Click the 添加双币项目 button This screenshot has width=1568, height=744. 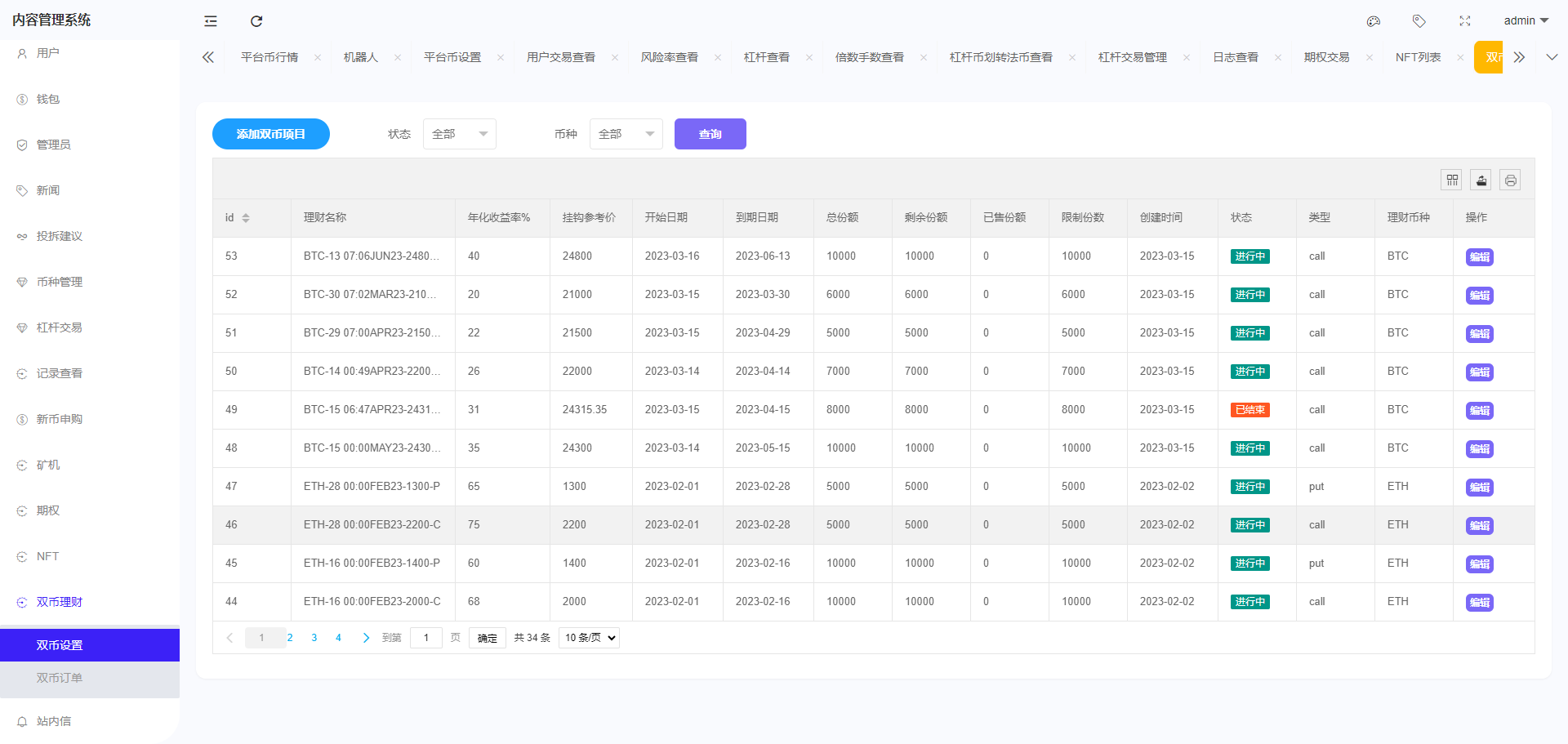[x=270, y=133]
